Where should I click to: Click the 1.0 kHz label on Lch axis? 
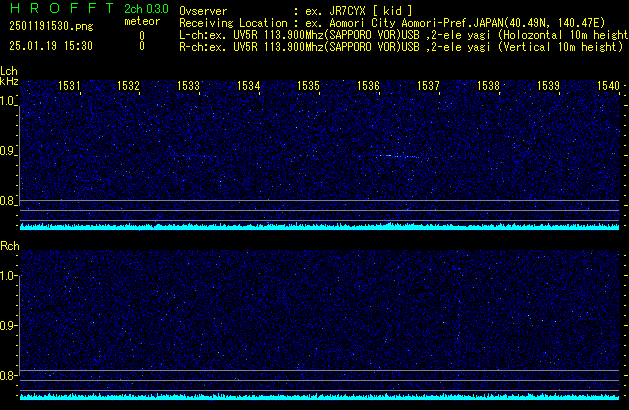[x=8, y=101]
